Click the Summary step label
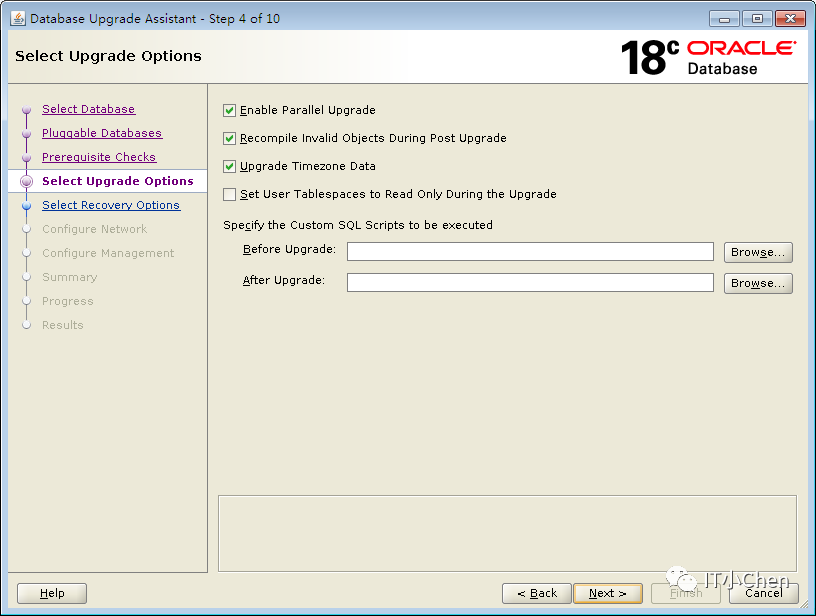 coord(70,277)
